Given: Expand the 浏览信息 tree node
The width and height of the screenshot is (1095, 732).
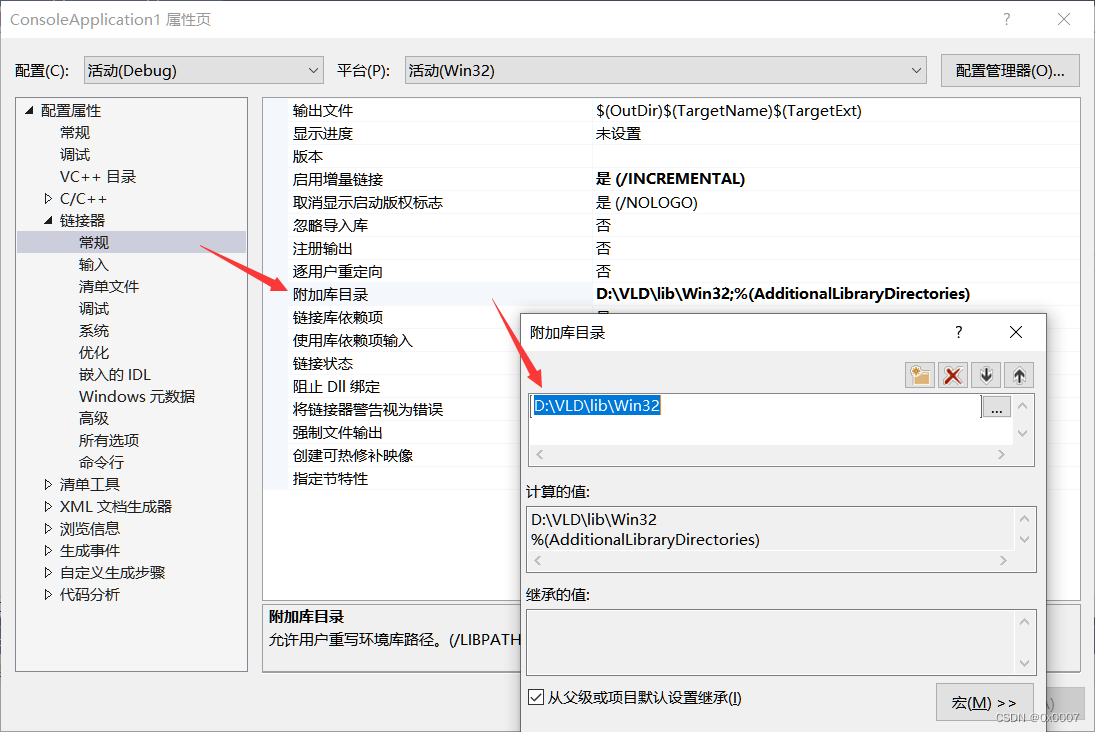Looking at the screenshot, I should coord(47,528).
